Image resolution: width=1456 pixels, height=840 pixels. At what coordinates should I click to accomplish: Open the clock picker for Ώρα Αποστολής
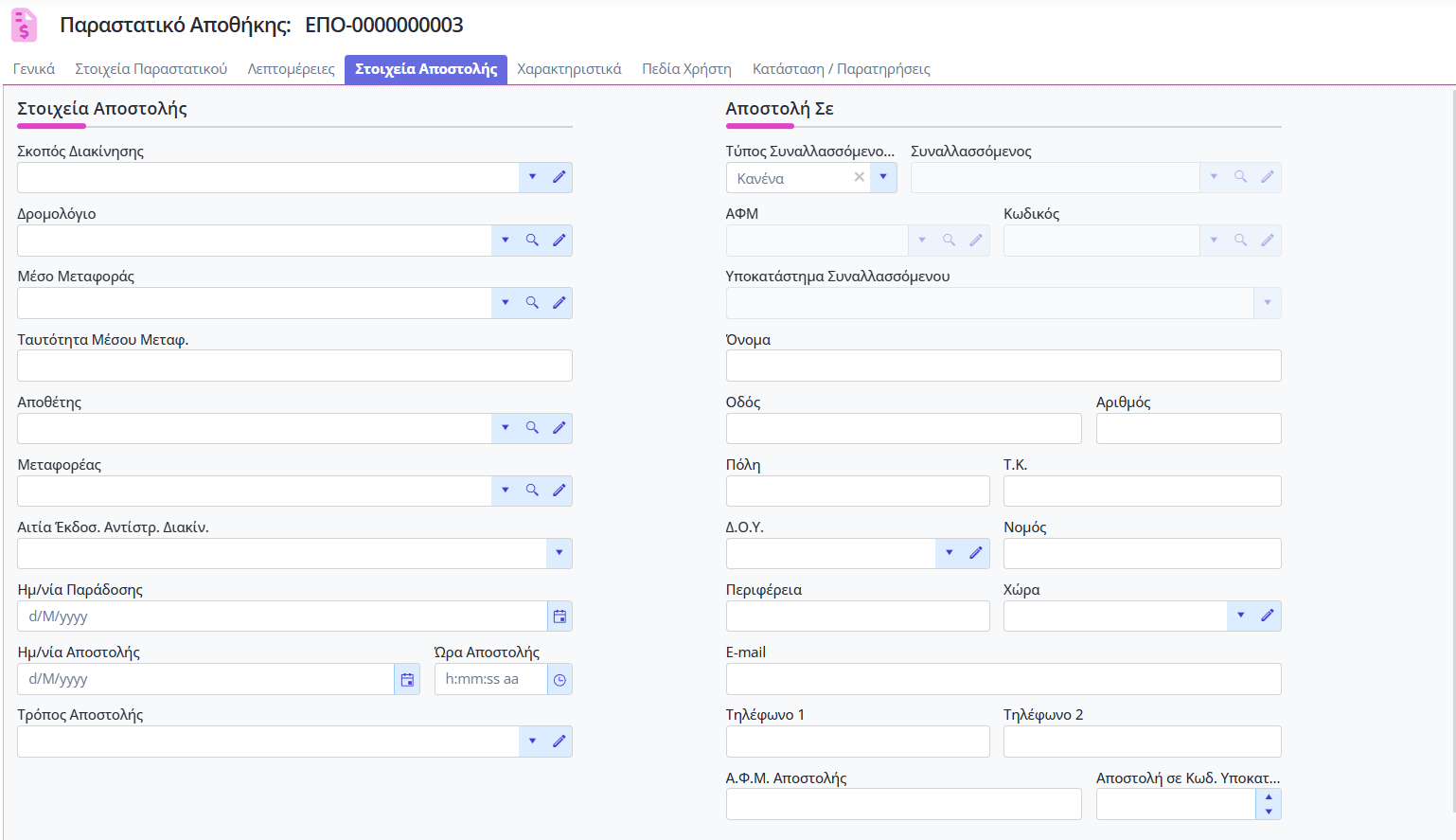559,680
